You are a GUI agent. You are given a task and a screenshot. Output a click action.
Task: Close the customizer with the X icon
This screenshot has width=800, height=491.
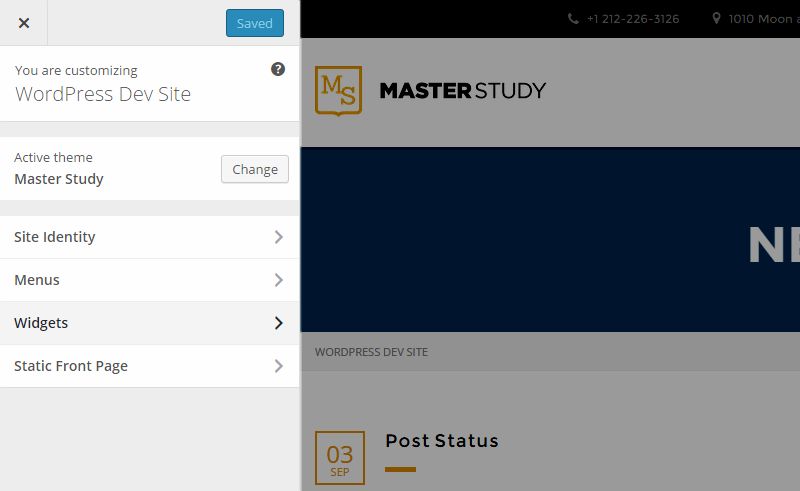point(23,23)
